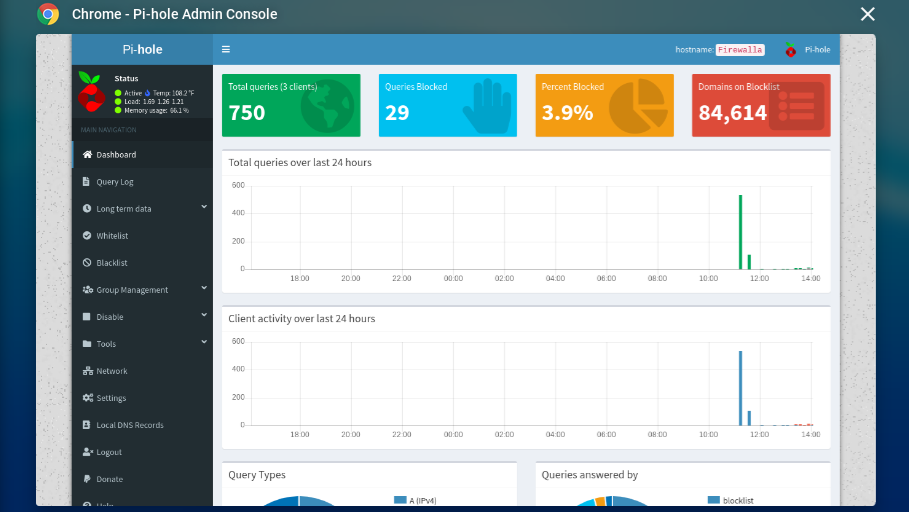Click the 29 queries blocked value
Screen dimensions: 909x512
pos(397,112)
